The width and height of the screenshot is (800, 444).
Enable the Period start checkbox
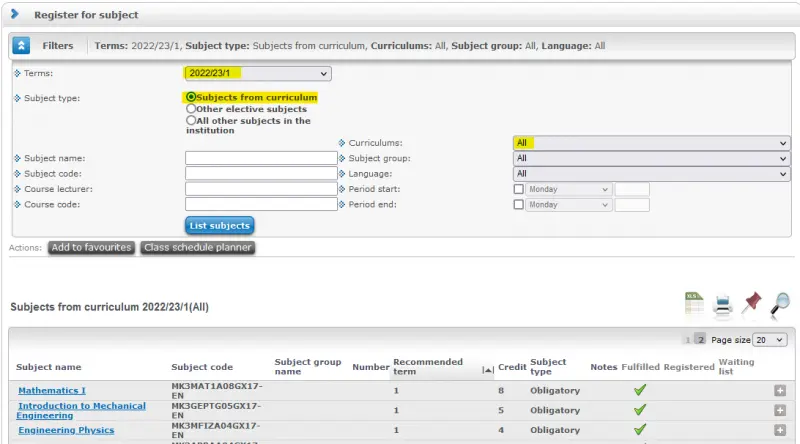click(518, 189)
